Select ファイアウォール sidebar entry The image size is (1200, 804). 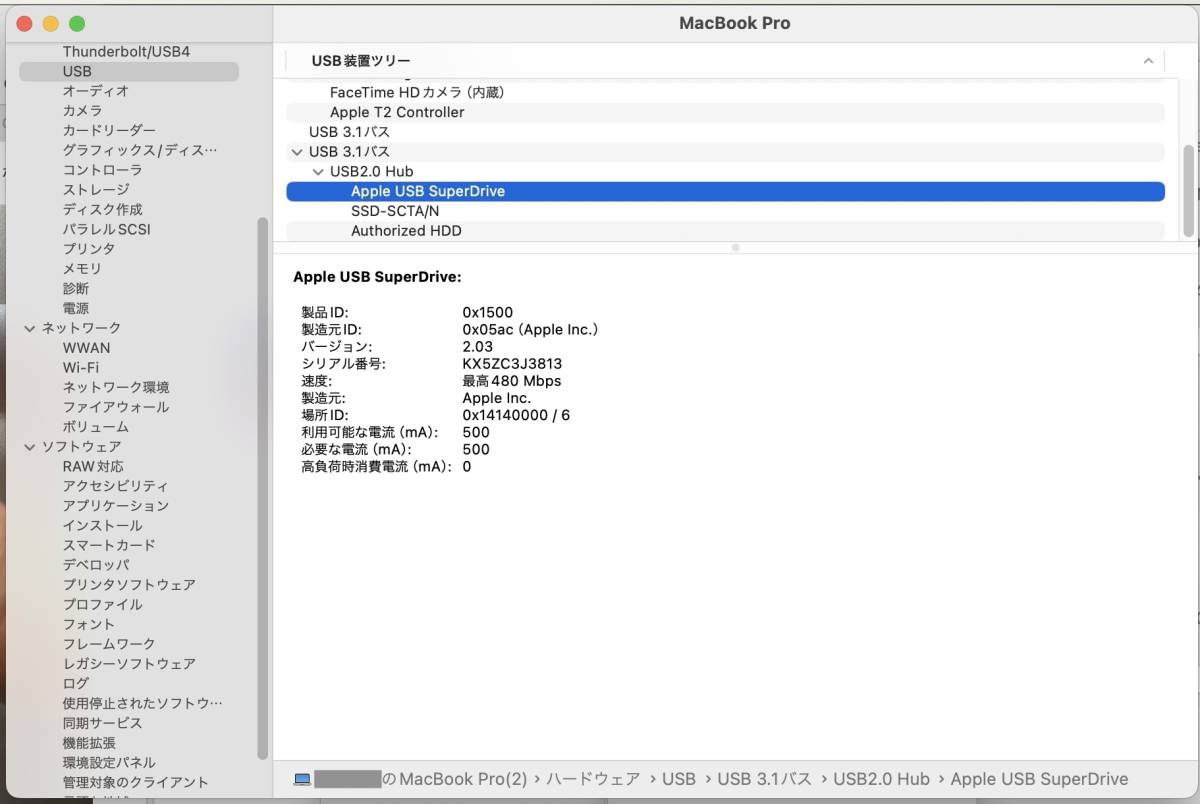(x=116, y=407)
